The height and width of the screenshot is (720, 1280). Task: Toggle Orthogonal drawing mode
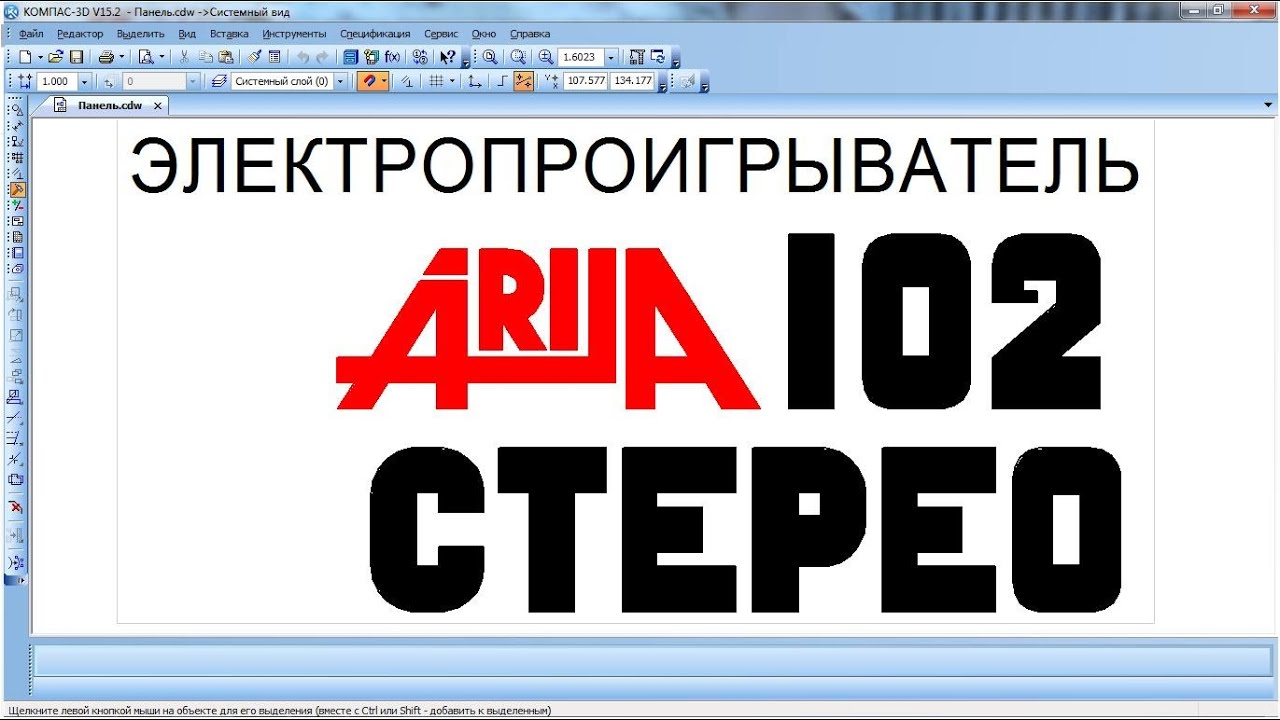tap(502, 82)
